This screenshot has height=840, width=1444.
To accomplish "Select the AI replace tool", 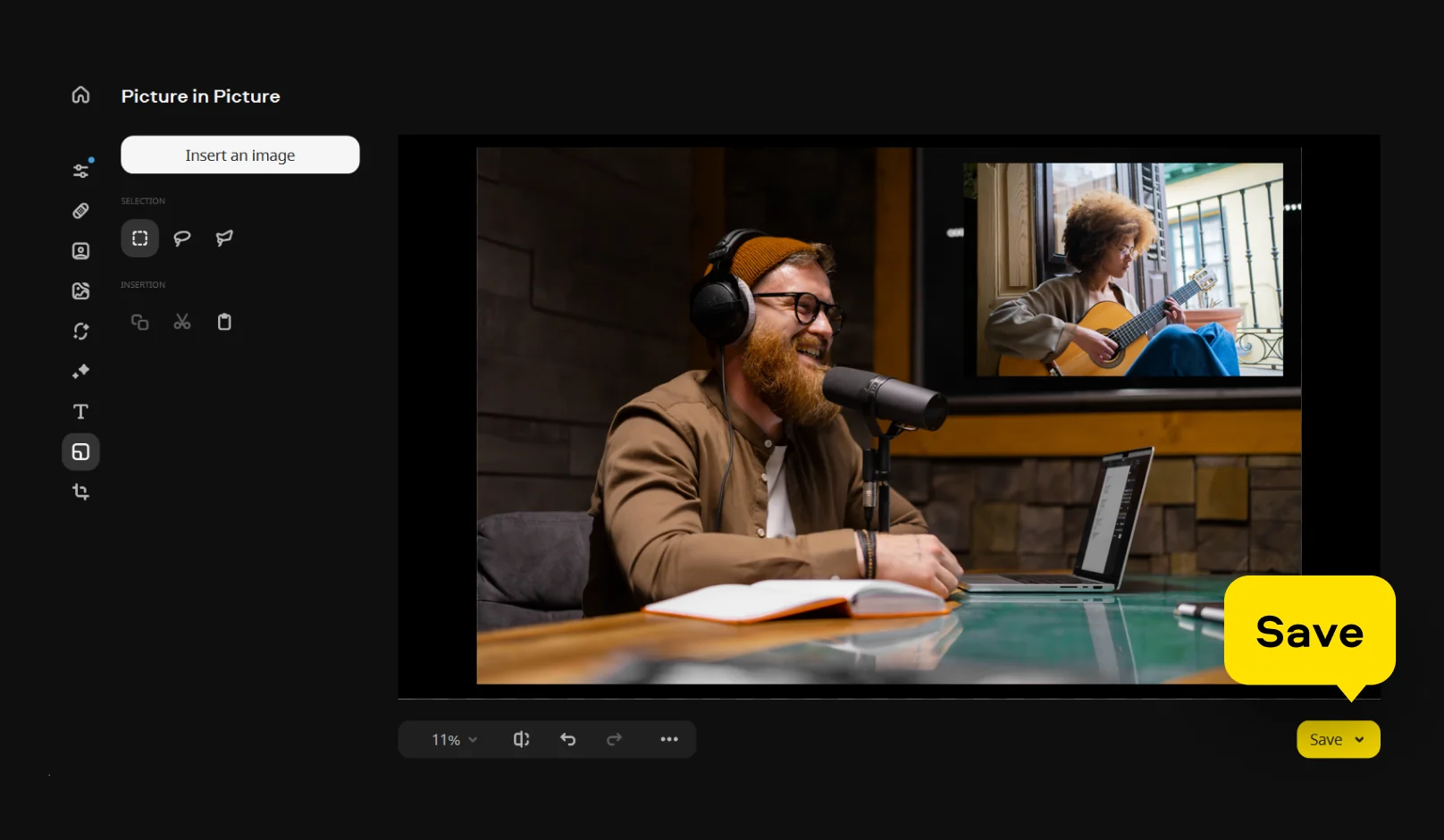I will click(80, 332).
